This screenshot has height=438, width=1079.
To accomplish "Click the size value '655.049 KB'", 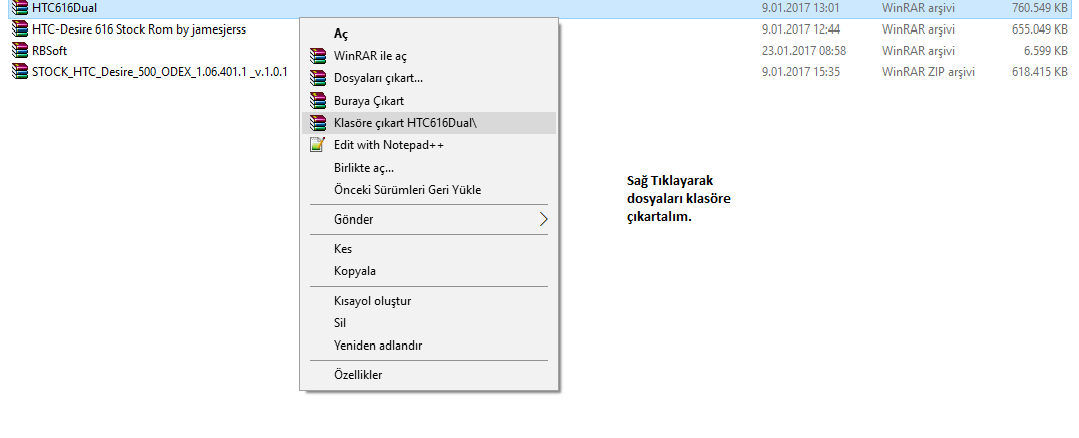I will [x=1040, y=30].
